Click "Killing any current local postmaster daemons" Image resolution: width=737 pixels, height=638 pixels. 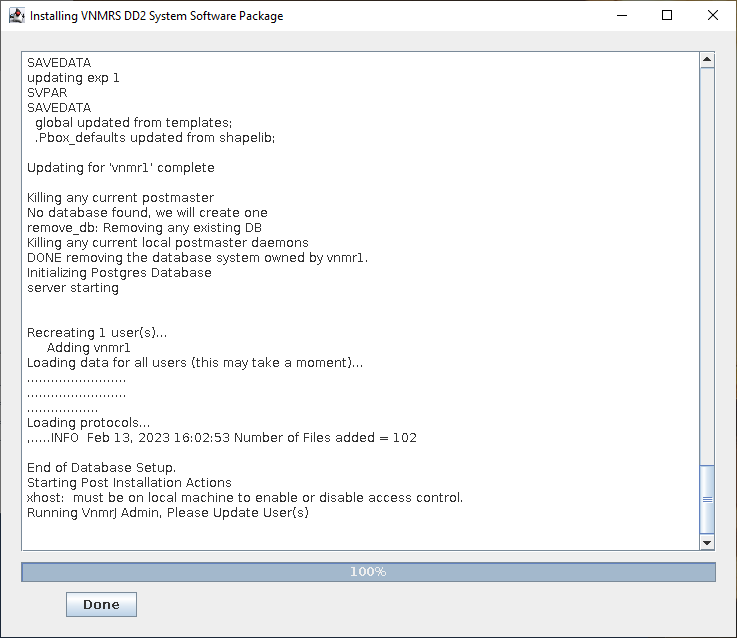coord(168,243)
